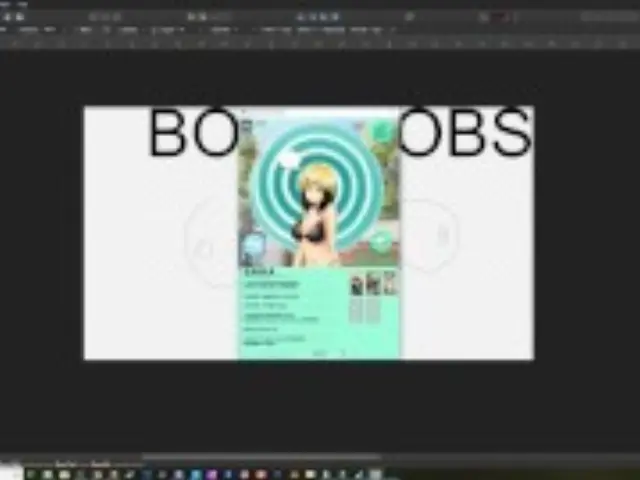The height and width of the screenshot is (480, 640).
Task: Click the blue square icon left of character
Action: (x=254, y=245)
